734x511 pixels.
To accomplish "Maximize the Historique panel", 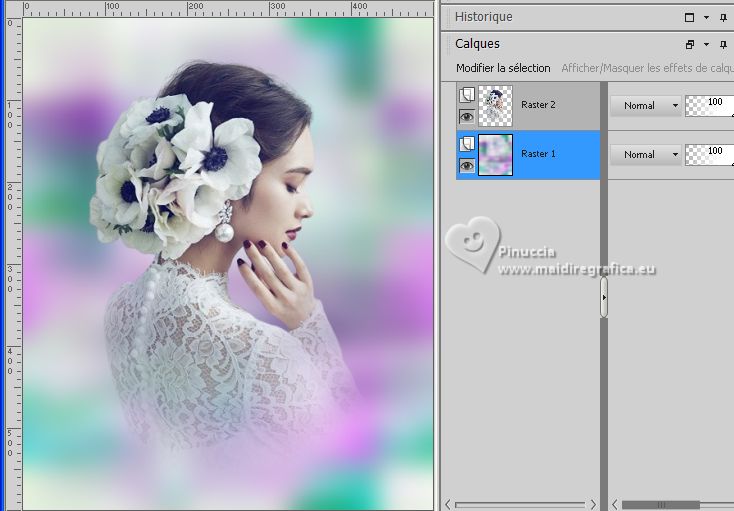I will coord(689,17).
